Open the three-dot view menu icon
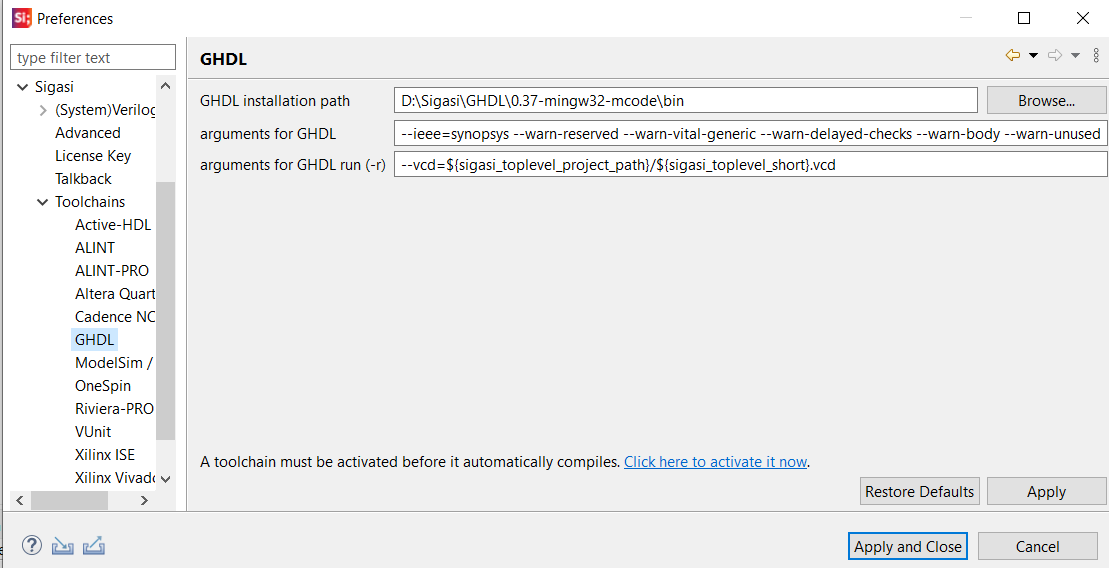 pyautogui.click(x=1096, y=55)
